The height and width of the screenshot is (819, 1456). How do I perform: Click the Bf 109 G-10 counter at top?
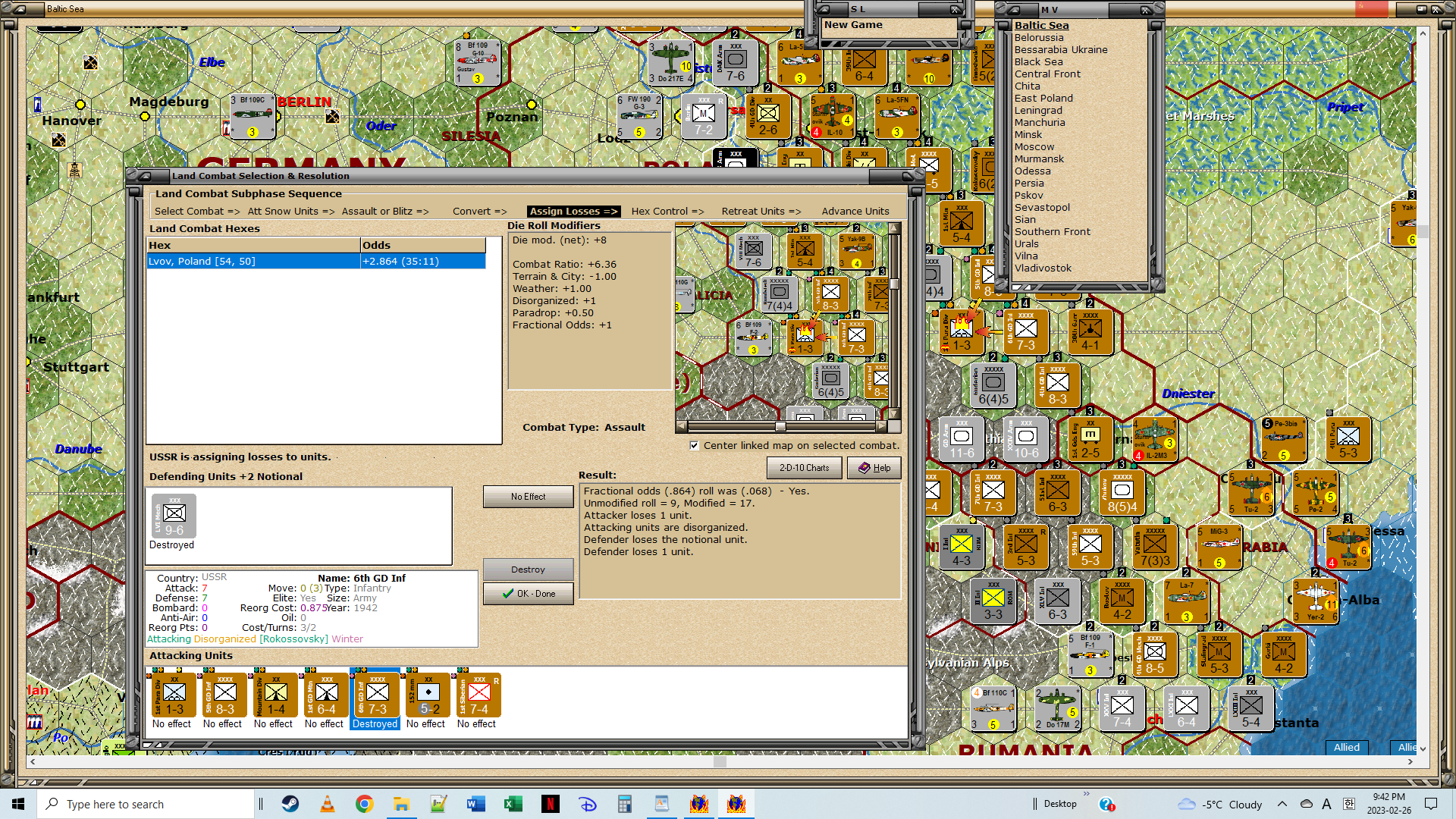tap(476, 61)
